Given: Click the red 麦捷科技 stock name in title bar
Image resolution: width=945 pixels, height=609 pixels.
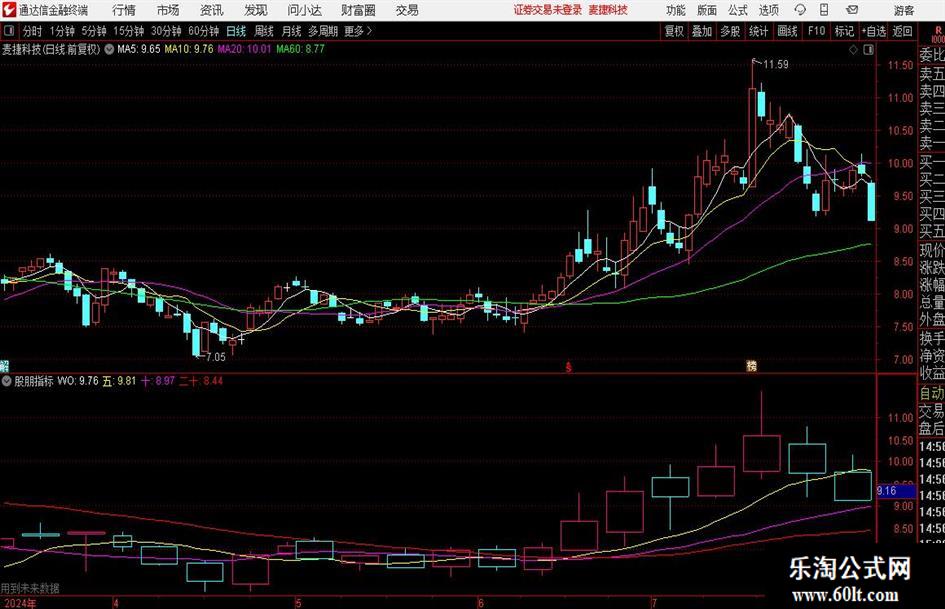Looking at the screenshot, I should (608, 10).
